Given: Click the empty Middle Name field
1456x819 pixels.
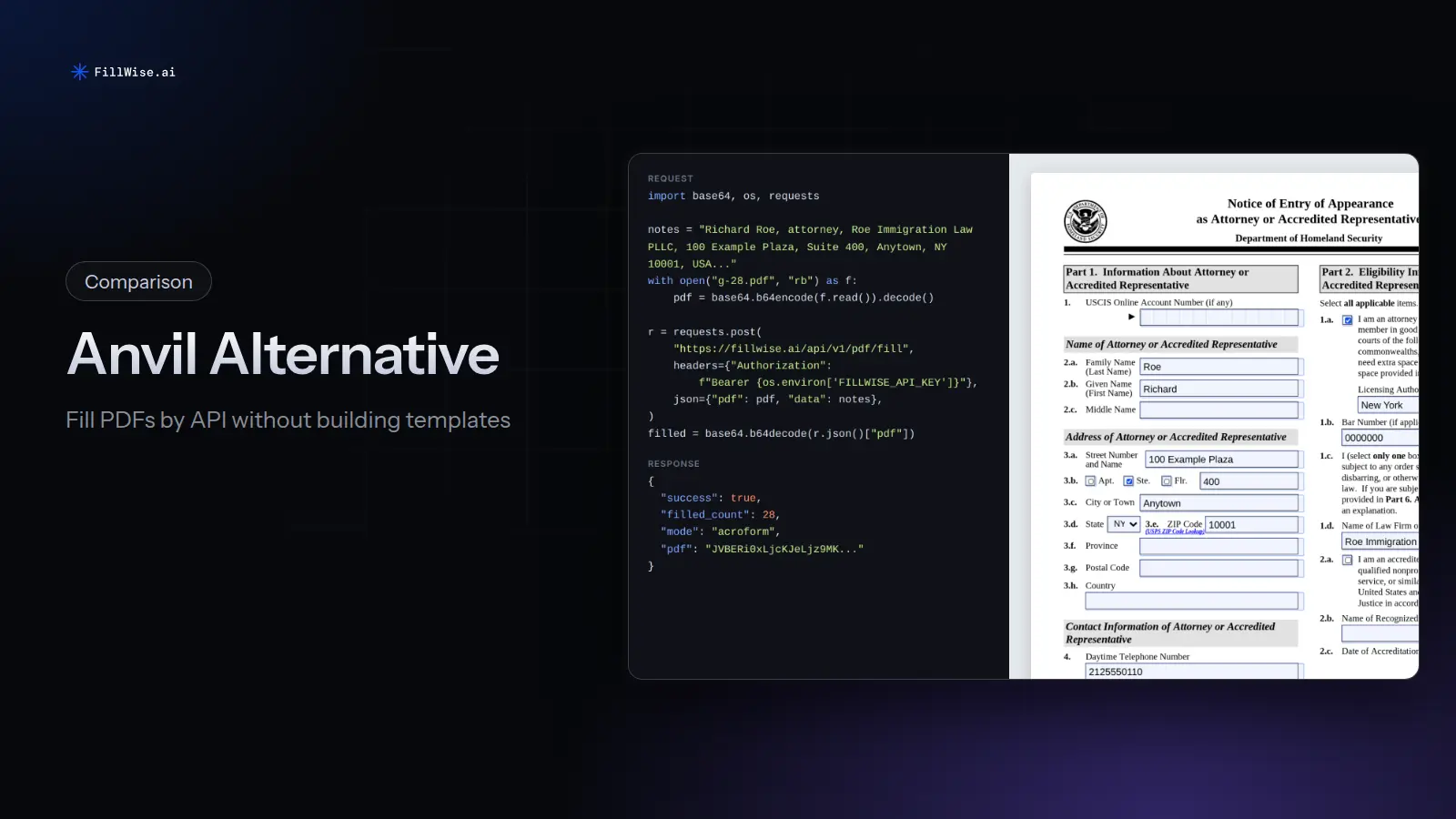Looking at the screenshot, I should [1219, 410].
